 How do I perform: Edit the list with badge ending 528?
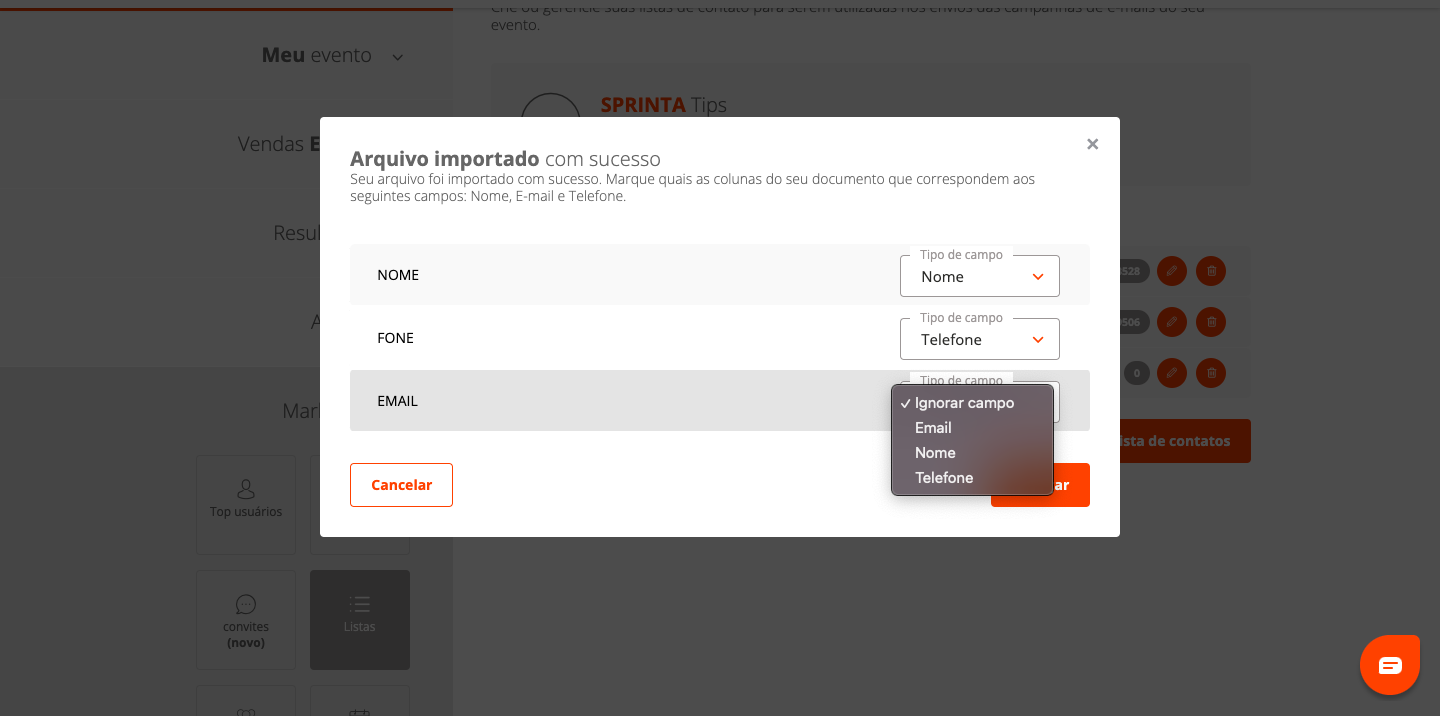point(1172,271)
